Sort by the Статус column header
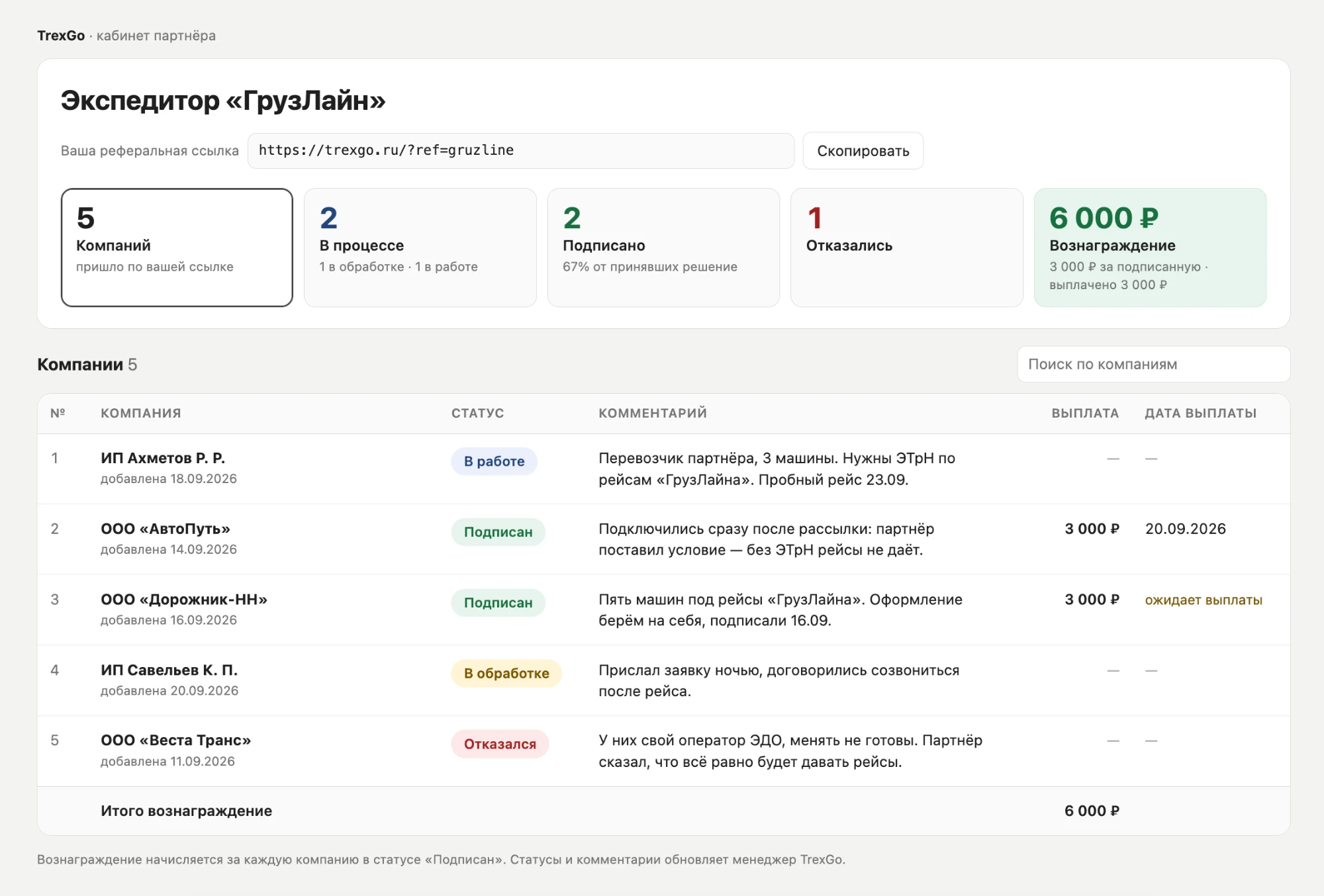 pyautogui.click(x=477, y=413)
